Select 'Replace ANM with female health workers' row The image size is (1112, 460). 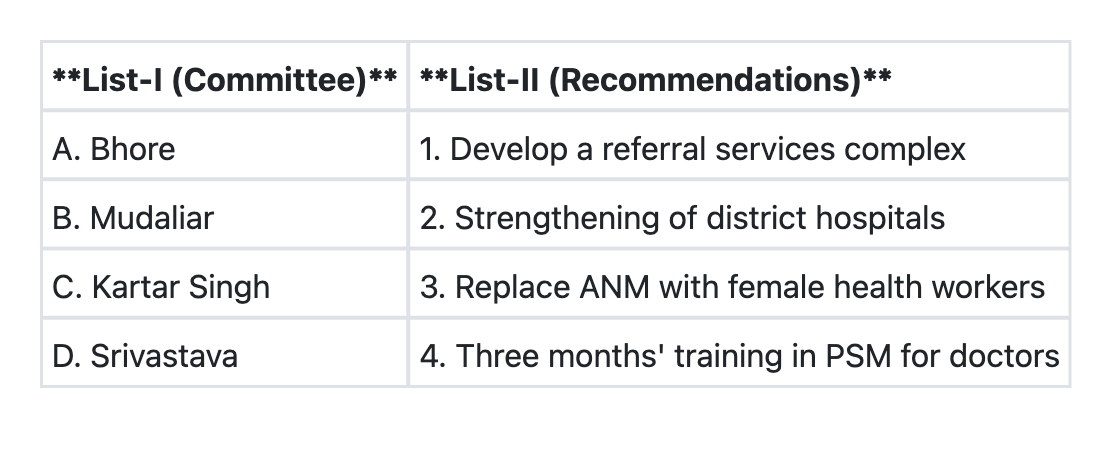732,287
